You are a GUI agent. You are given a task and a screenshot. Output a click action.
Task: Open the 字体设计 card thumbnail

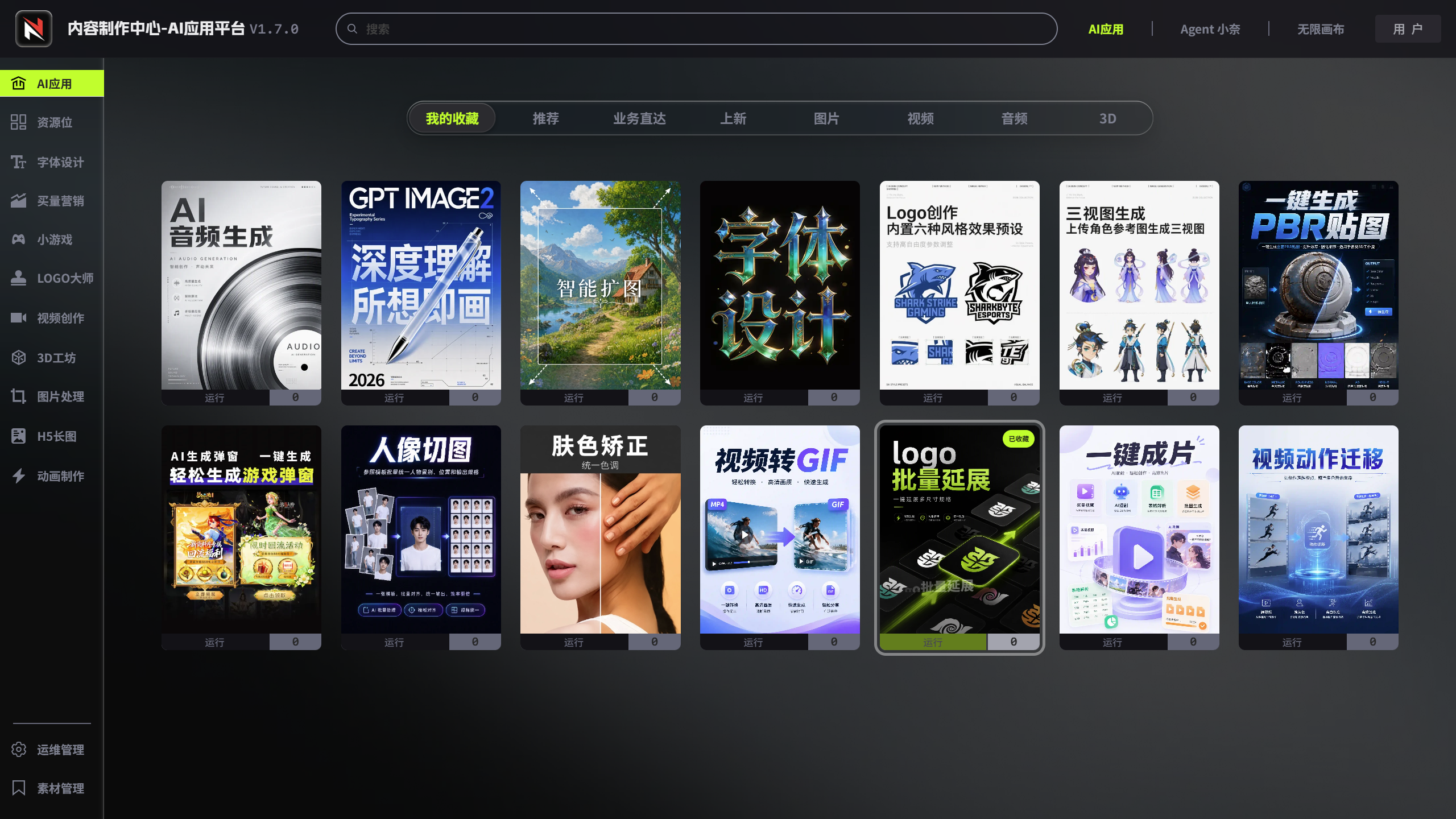coord(780,285)
